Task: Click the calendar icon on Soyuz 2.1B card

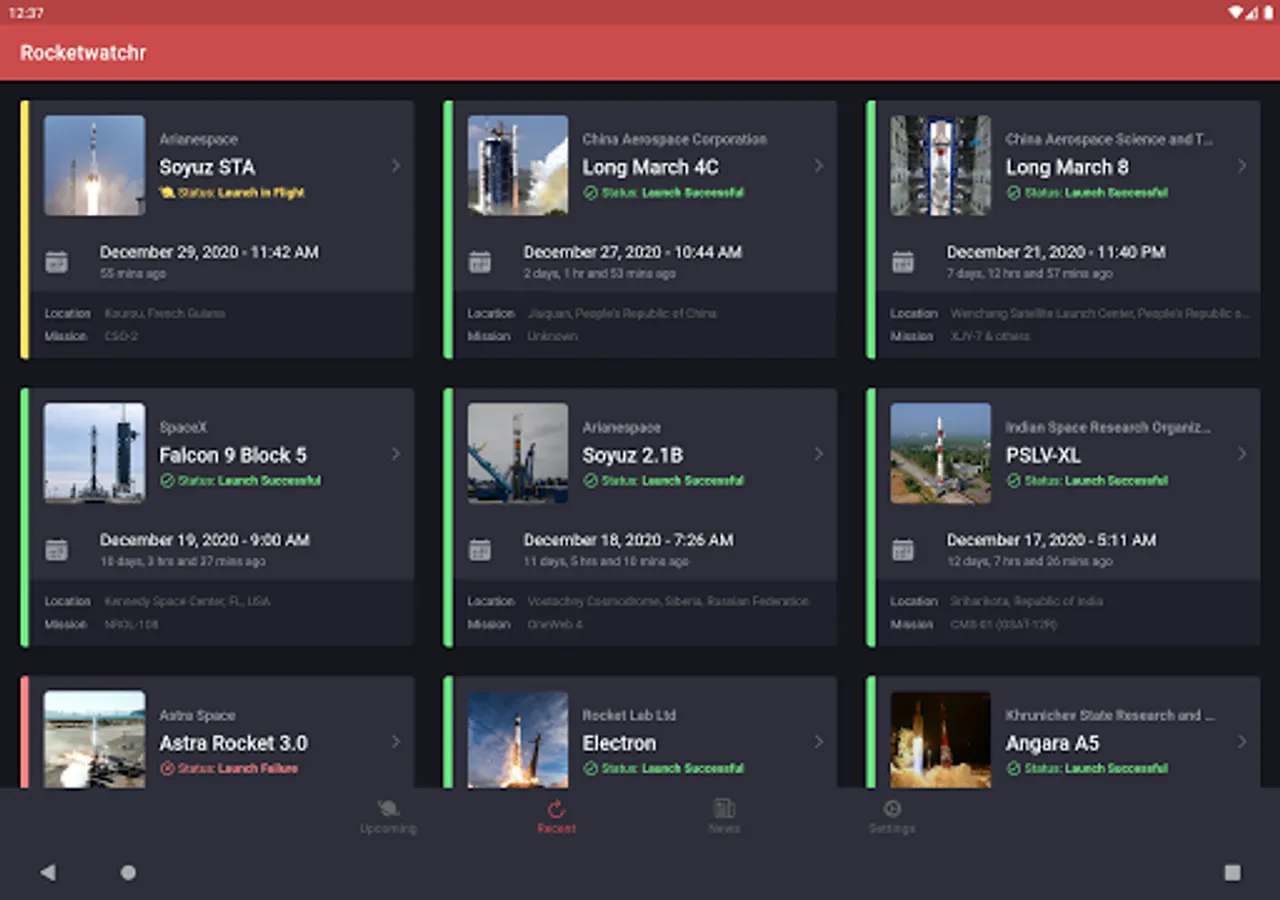Action: (x=480, y=550)
